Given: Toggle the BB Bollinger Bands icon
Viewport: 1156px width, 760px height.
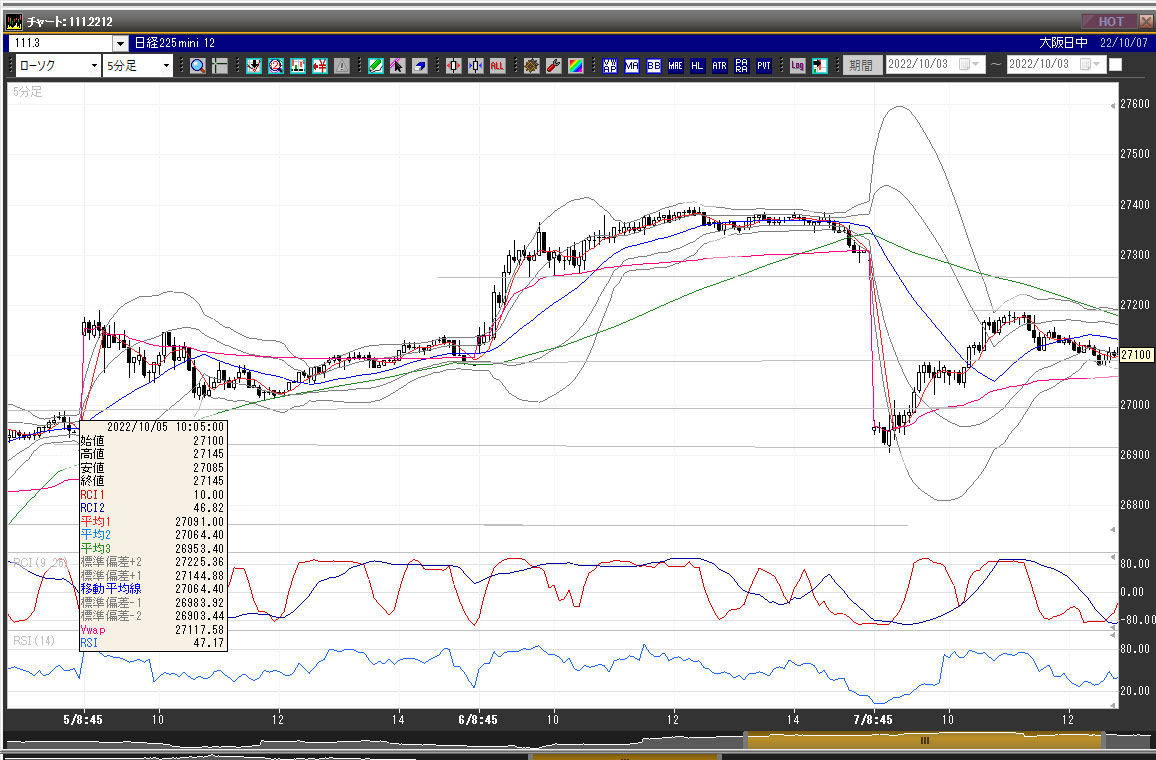Looking at the screenshot, I should pyautogui.click(x=654, y=66).
